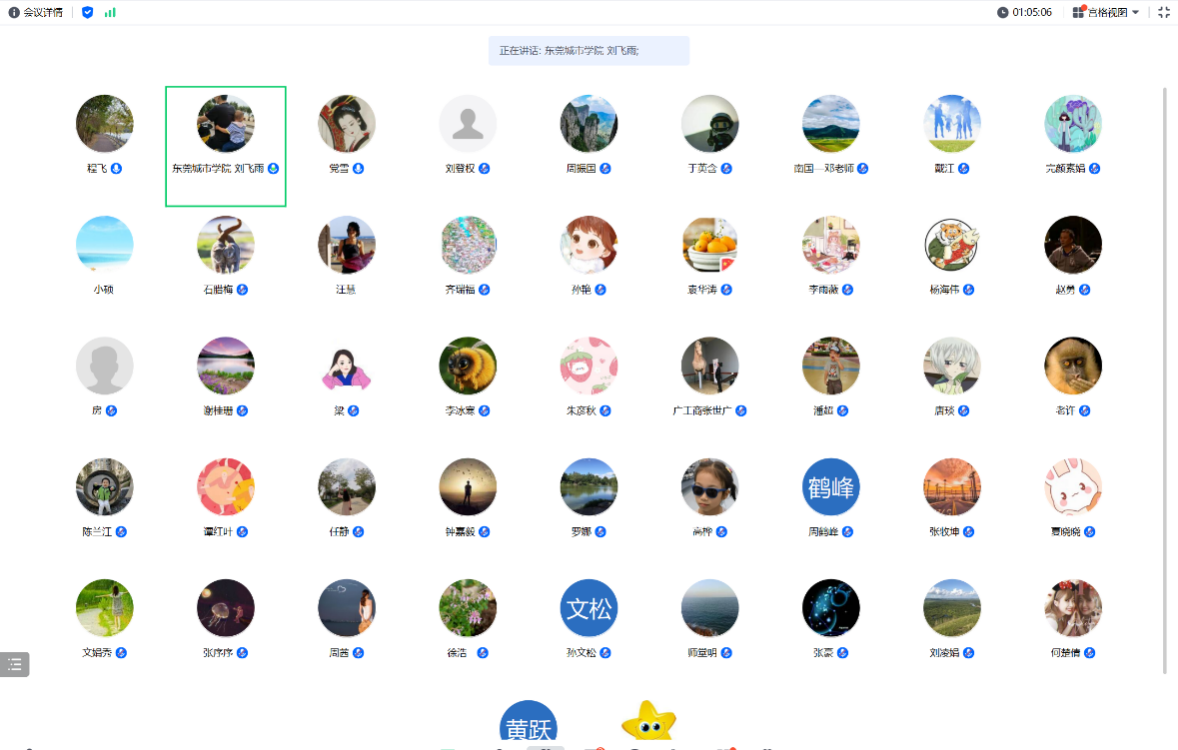Screen dimensions: 1178x750
Task: Select the 鹤峰 avatar of 周鹤峰
Action: [831, 487]
